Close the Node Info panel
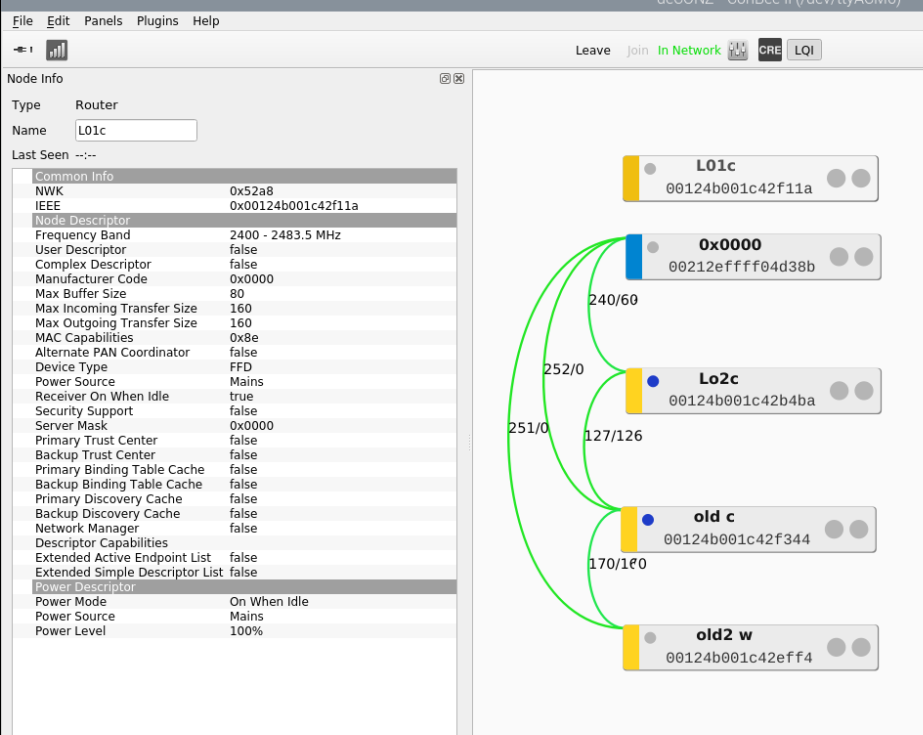The height and width of the screenshot is (735, 923). click(459, 79)
